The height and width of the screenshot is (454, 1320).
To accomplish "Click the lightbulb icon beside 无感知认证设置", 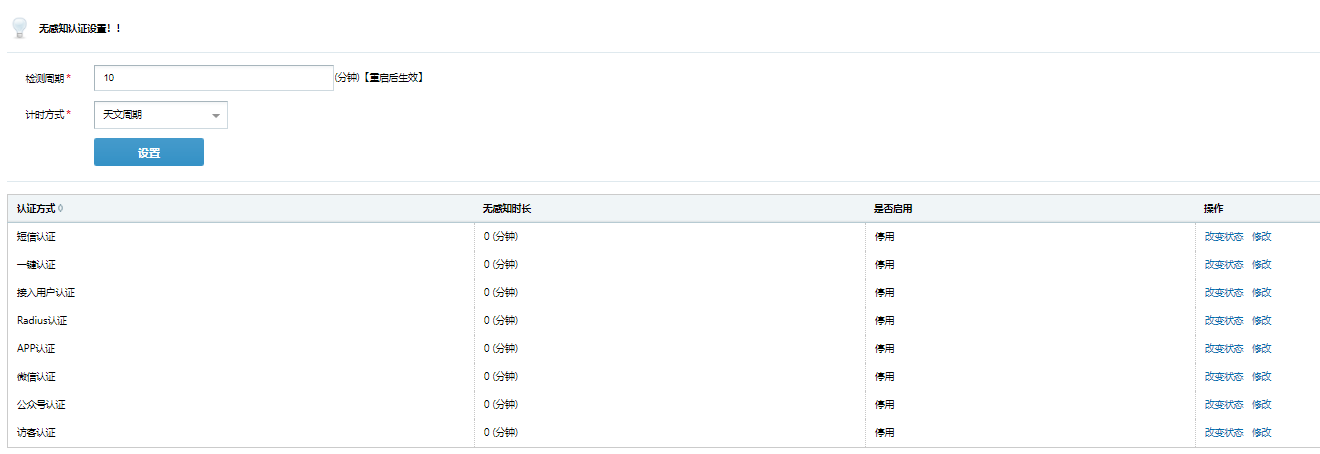I will [x=18, y=28].
